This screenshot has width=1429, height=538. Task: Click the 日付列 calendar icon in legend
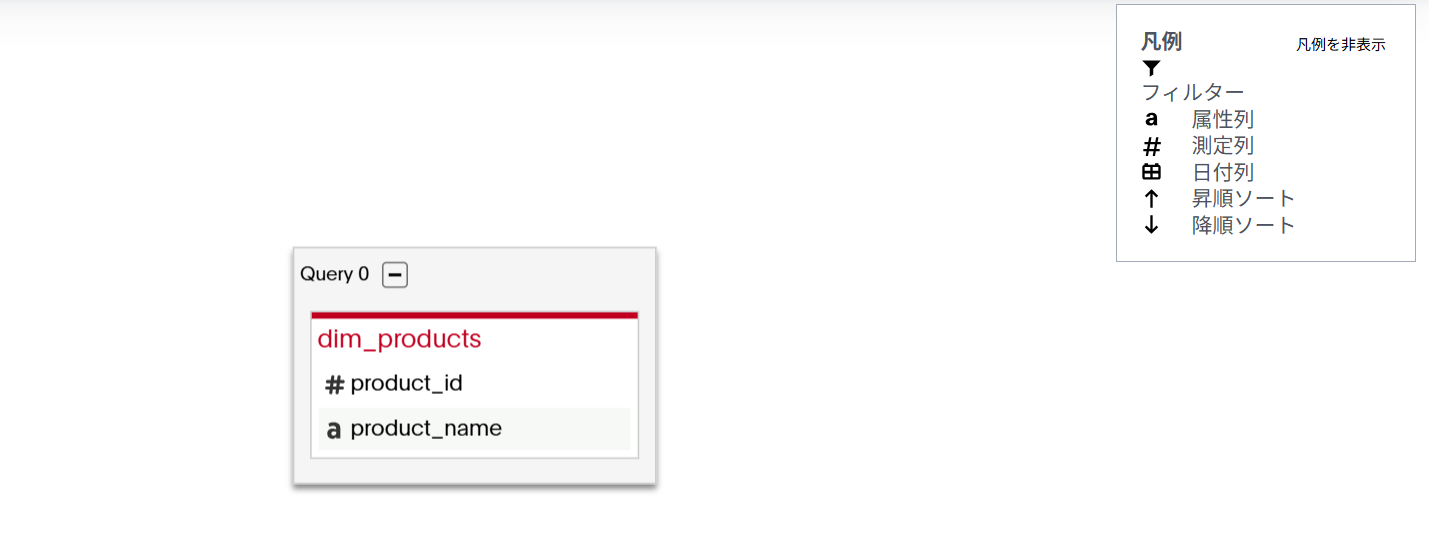(1151, 172)
